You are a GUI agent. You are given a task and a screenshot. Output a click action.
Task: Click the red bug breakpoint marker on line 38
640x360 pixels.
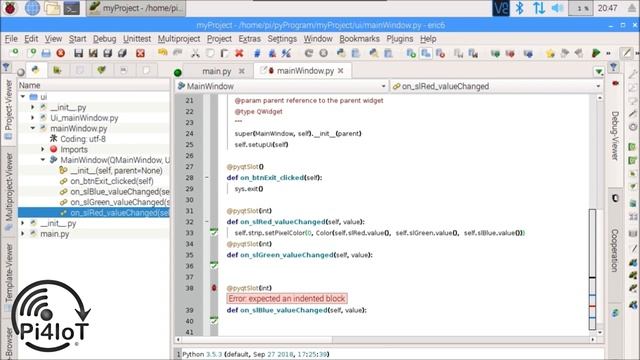(214, 288)
